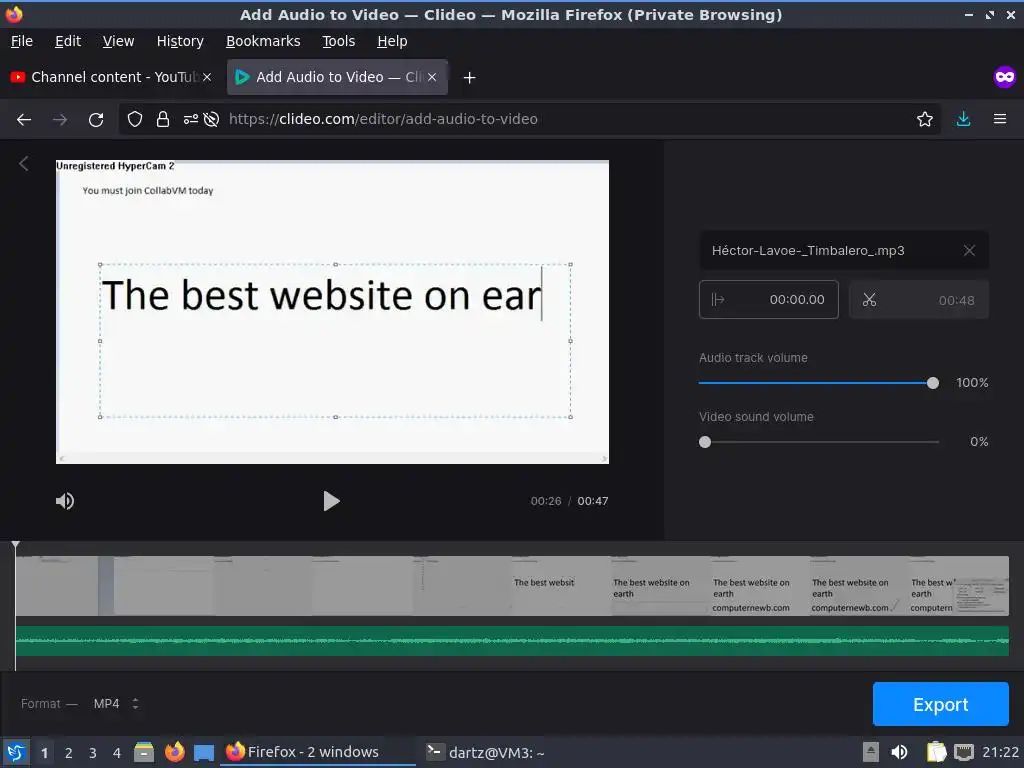The image size is (1024, 768).
Task: Click the autoplay blocked icon in address bar
Action: point(211,119)
